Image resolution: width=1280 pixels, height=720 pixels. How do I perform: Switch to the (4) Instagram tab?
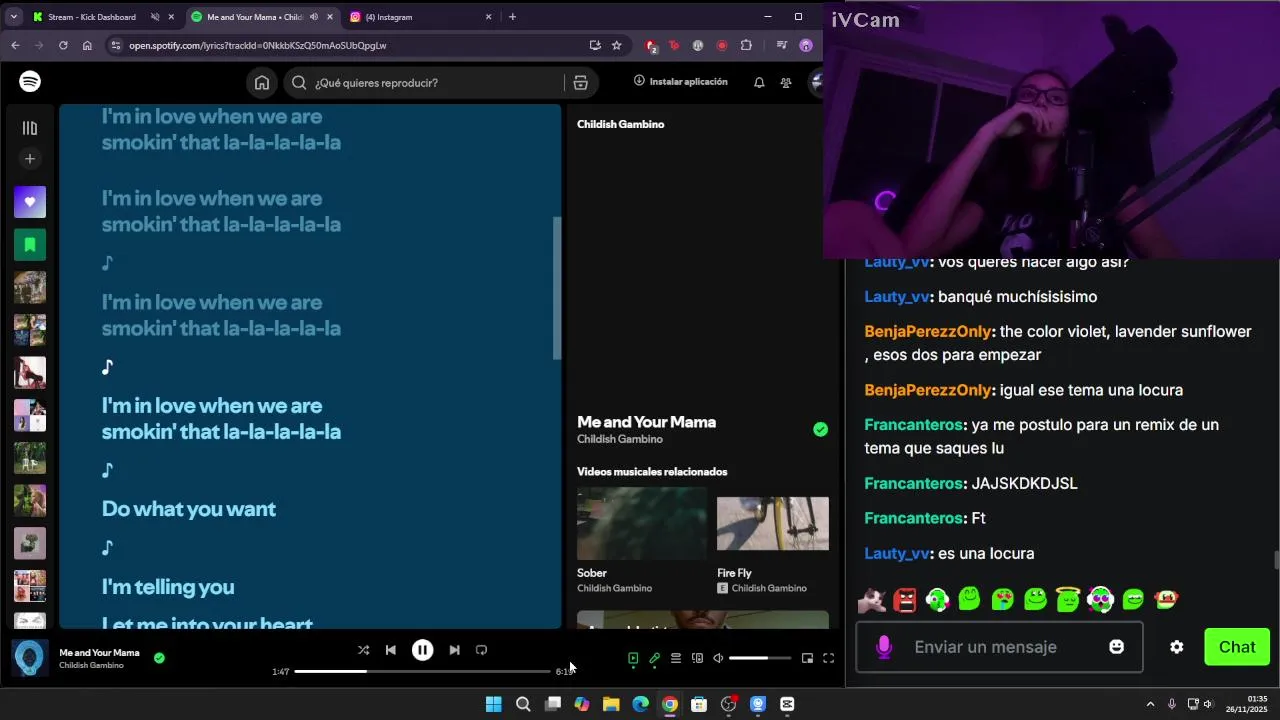(389, 17)
